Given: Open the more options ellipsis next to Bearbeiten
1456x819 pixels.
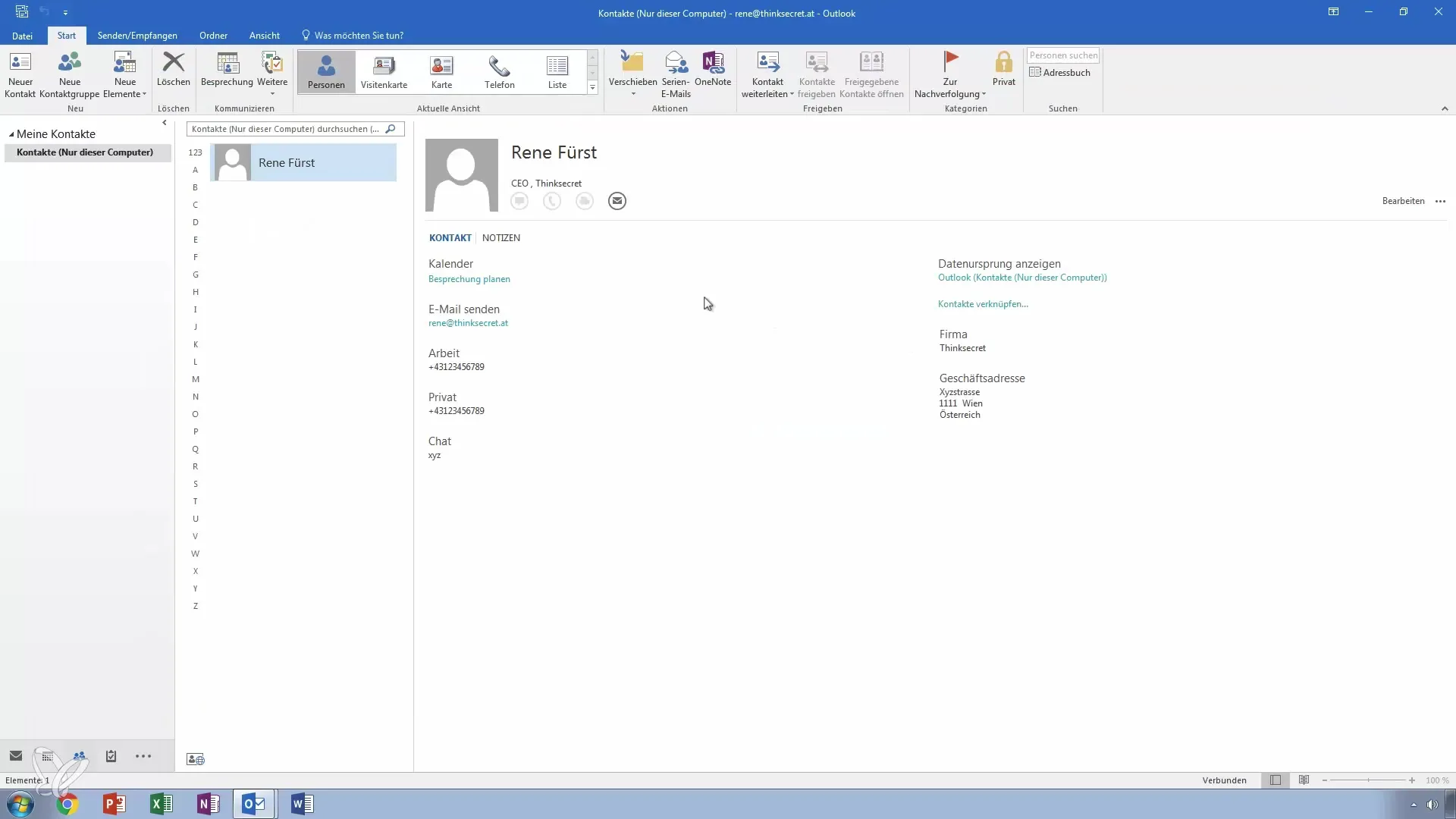Looking at the screenshot, I should coord(1440,202).
